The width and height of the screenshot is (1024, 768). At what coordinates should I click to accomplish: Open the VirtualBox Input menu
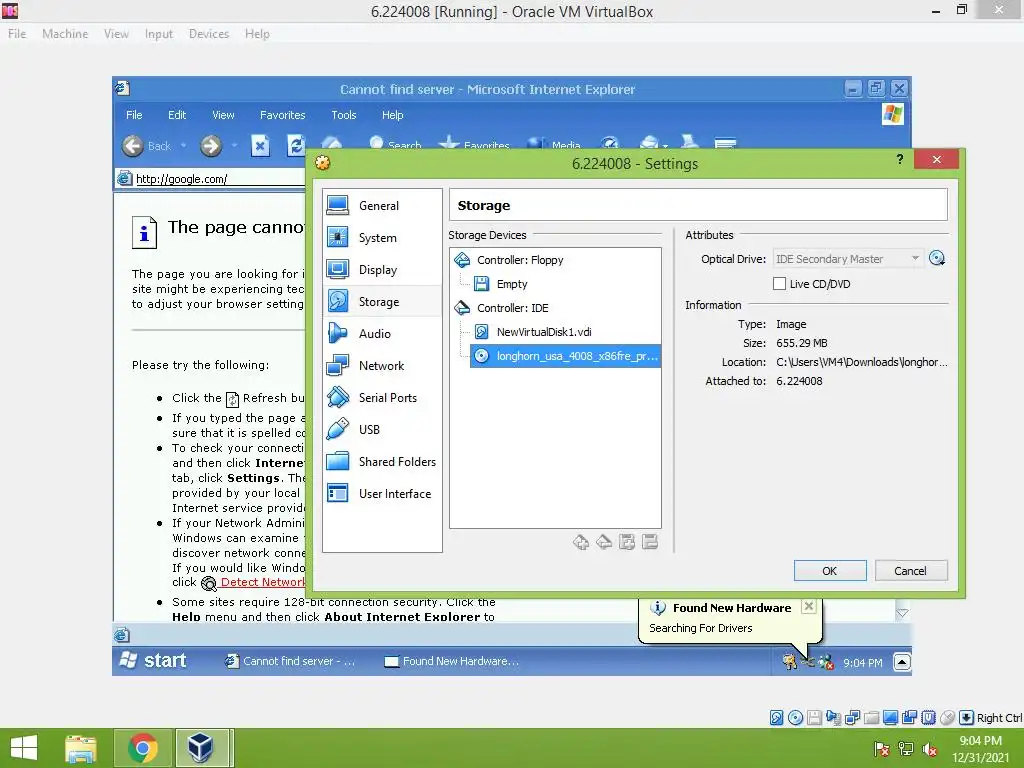point(159,34)
